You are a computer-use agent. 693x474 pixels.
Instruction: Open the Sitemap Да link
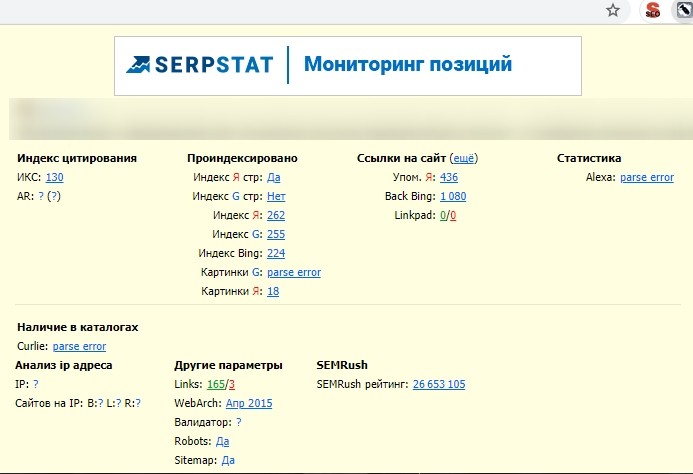(228, 460)
